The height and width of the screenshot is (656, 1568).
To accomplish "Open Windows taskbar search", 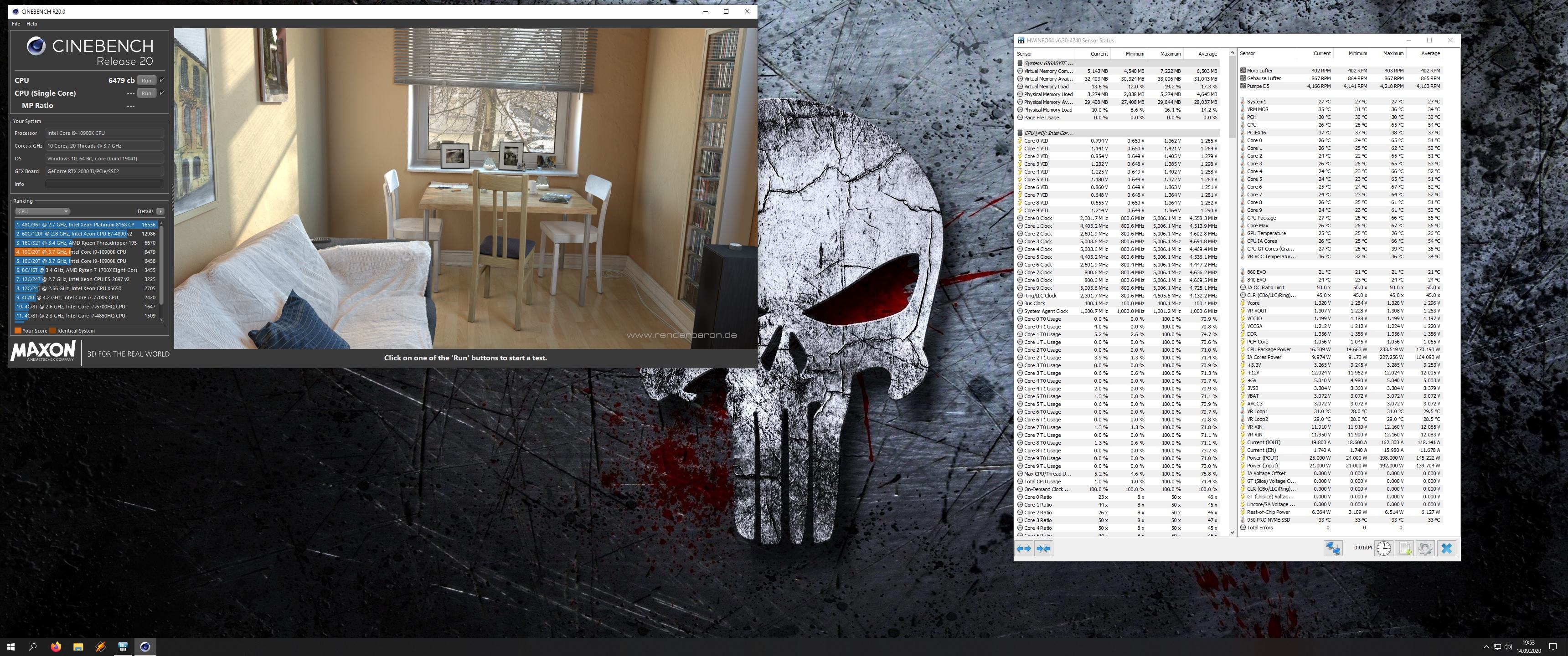I will click(x=33, y=647).
